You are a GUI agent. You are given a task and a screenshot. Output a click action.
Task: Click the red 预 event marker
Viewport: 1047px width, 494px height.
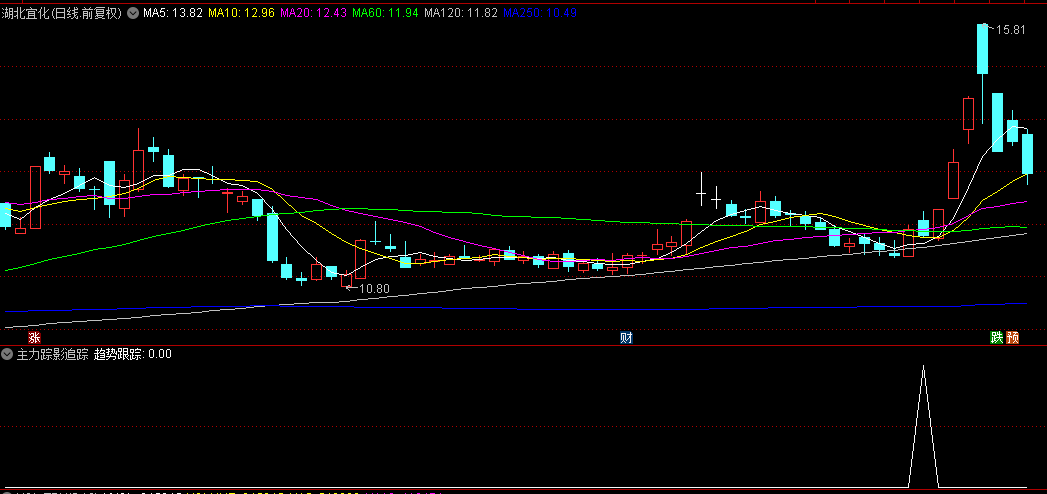[x=1012, y=337]
